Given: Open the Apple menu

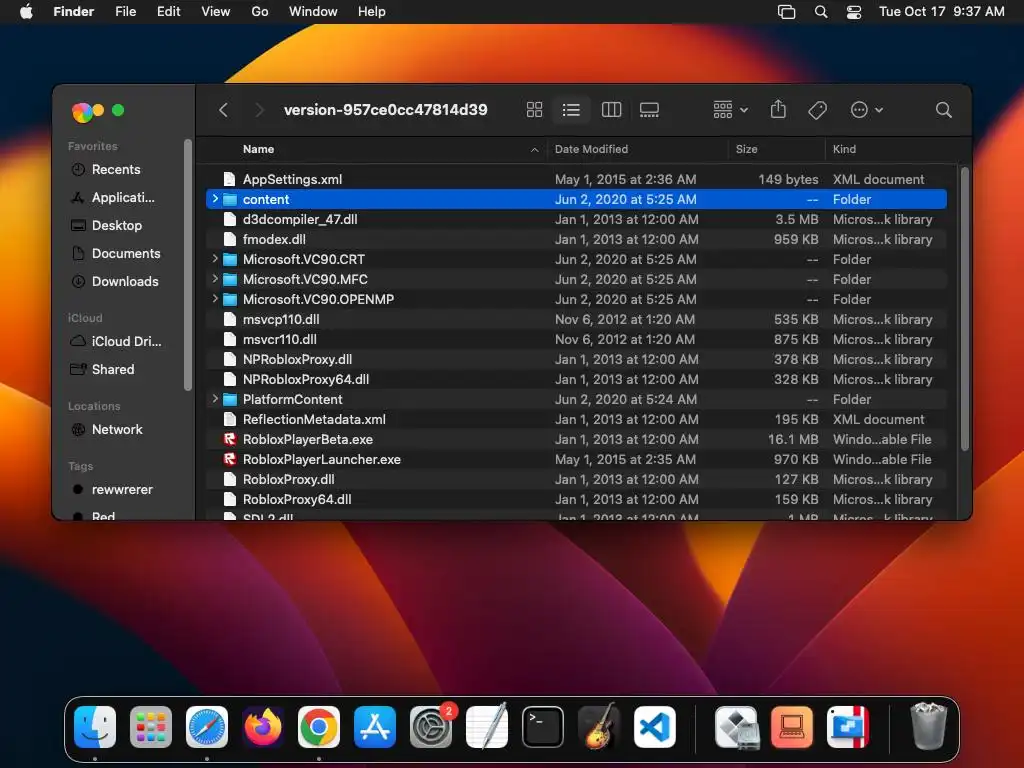Looking at the screenshot, I should (x=26, y=12).
